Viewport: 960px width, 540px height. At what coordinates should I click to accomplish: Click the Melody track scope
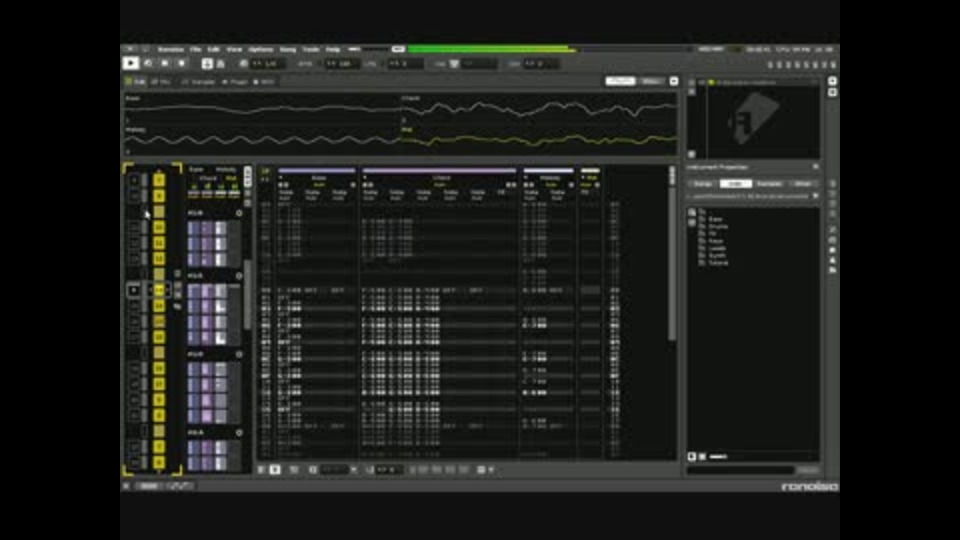click(261, 140)
